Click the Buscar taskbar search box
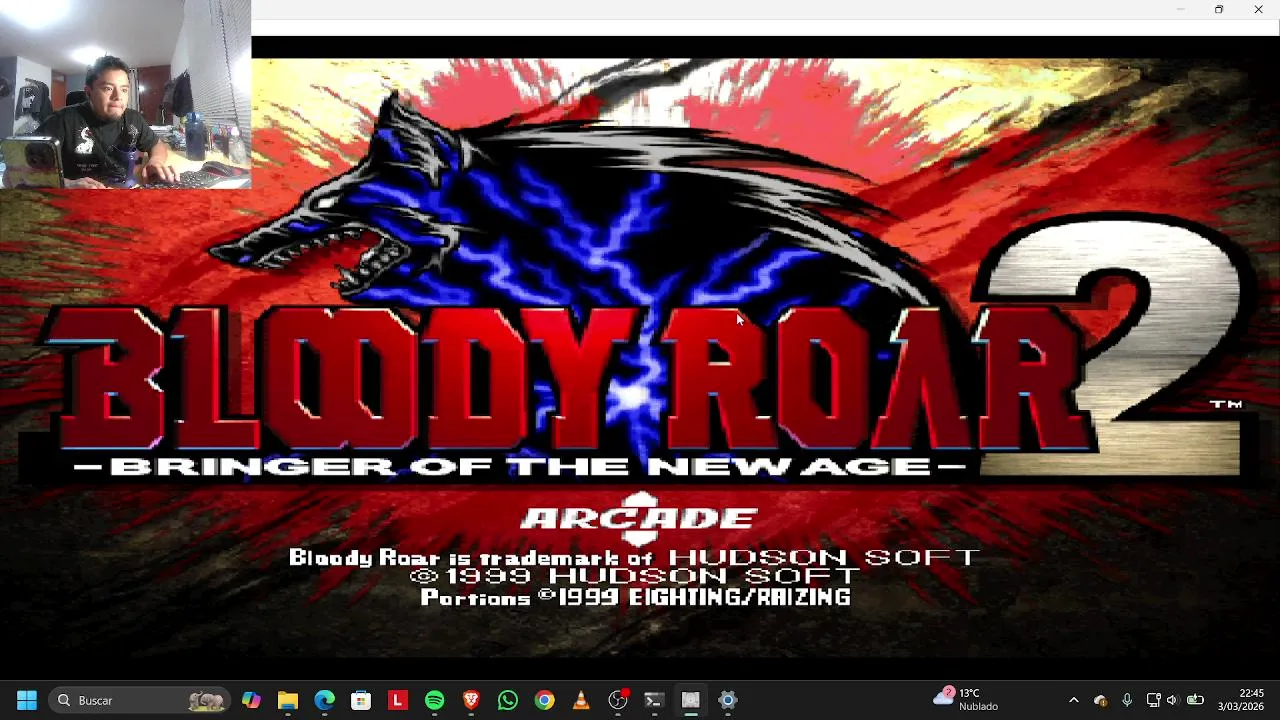Image resolution: width=1280 pixels, height=720 pixels. click(x=139, y=700)
